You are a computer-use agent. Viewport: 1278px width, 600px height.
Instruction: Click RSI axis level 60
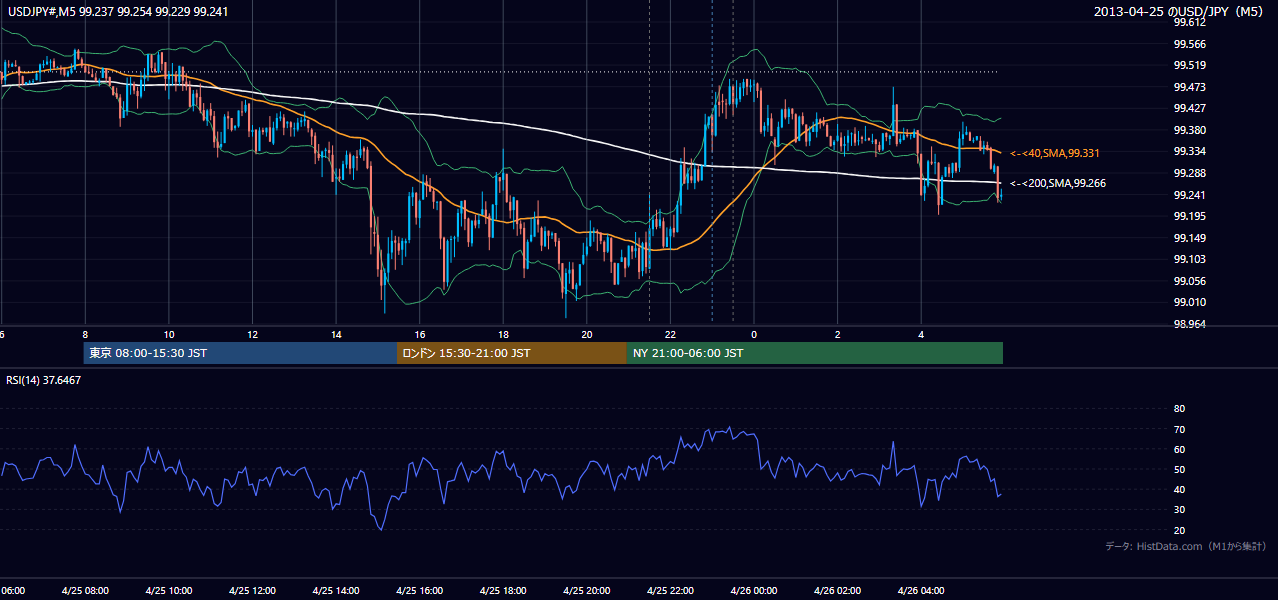1179,449
